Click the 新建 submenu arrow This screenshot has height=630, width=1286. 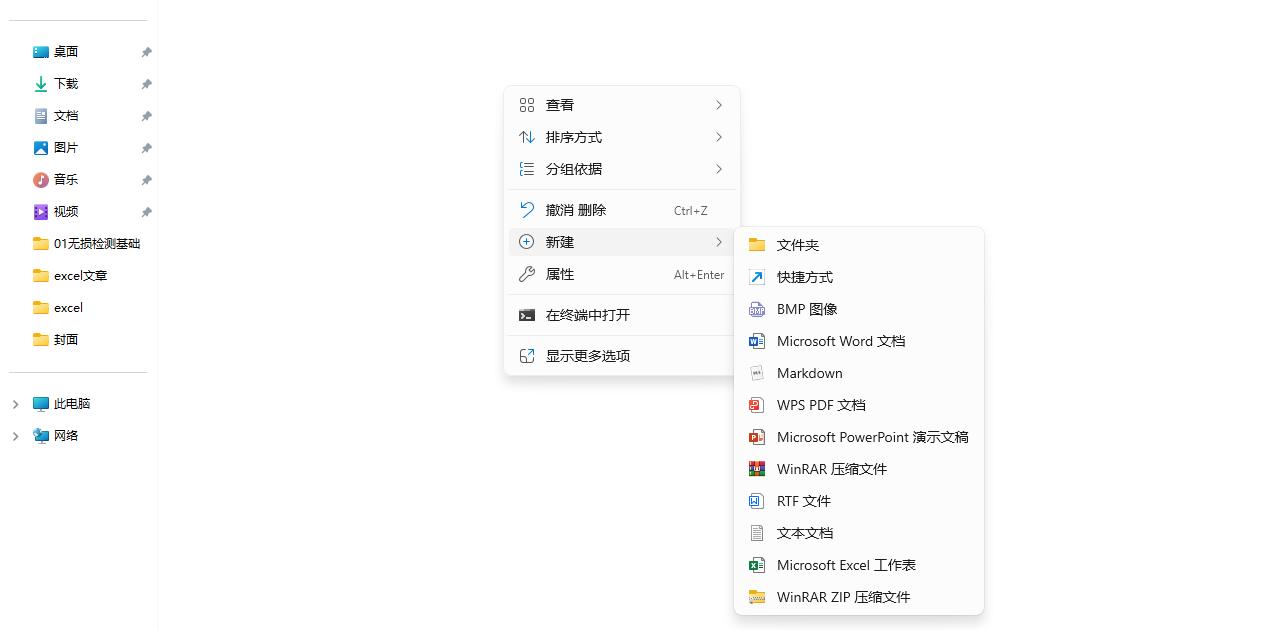(719, 242)
